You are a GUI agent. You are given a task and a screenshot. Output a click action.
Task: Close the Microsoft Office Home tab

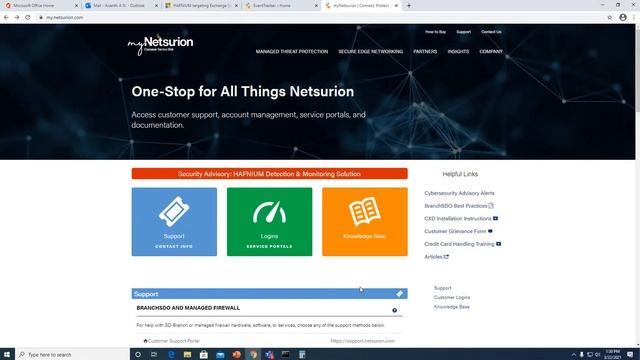[76, 6]
